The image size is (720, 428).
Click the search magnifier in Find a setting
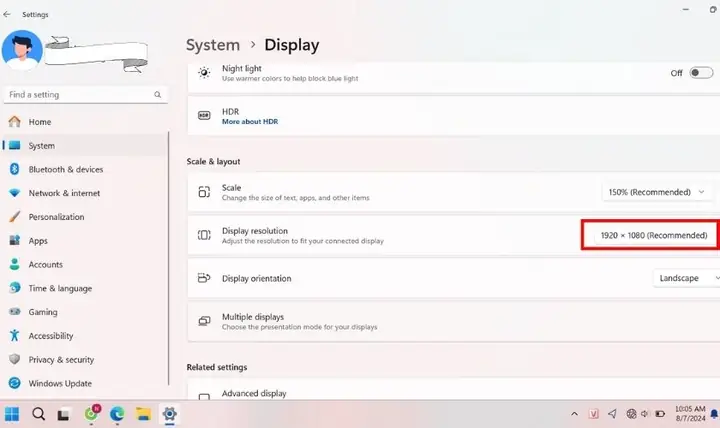(158, 95)
